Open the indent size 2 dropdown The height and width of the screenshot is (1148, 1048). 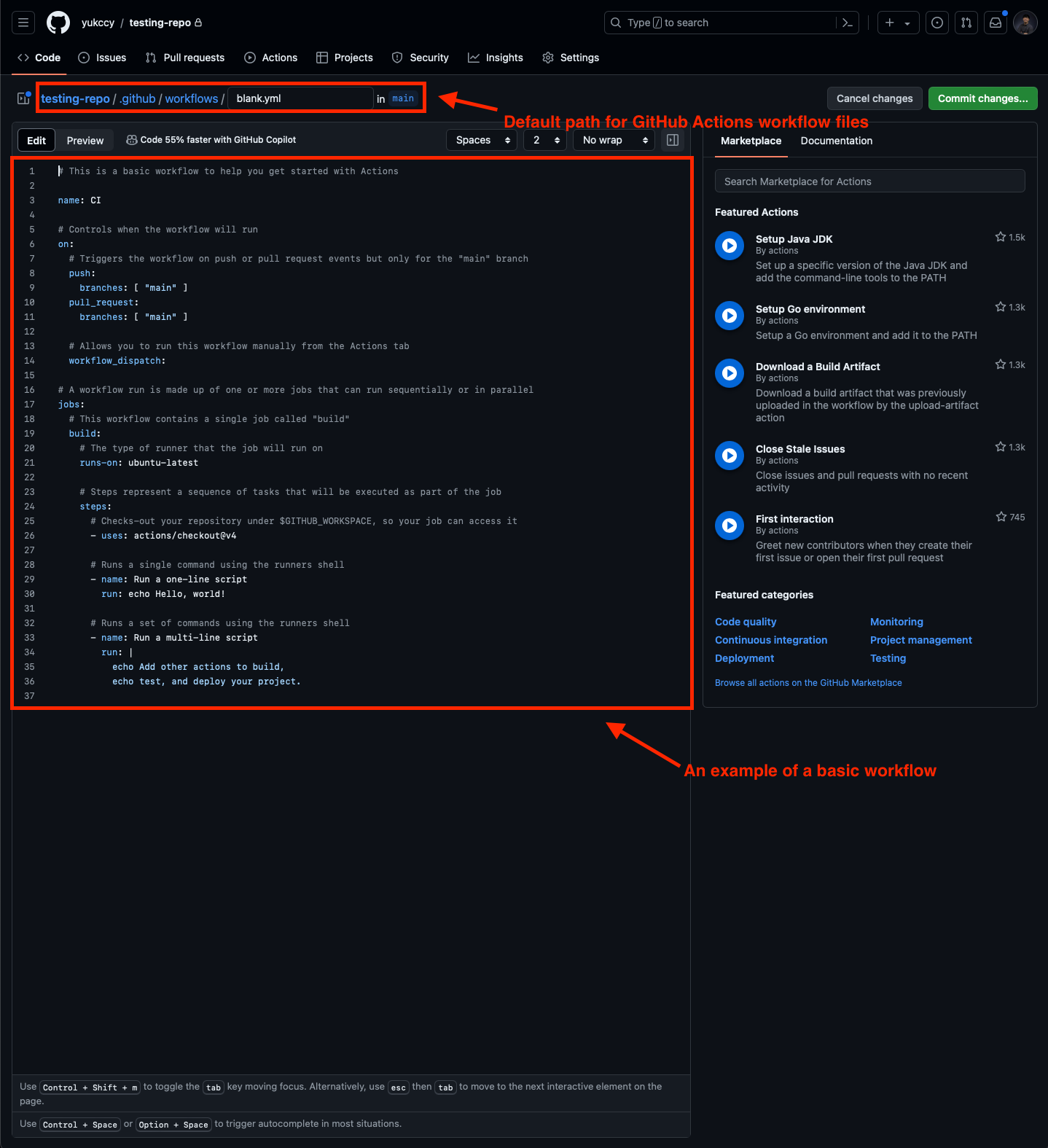(545, 140)
